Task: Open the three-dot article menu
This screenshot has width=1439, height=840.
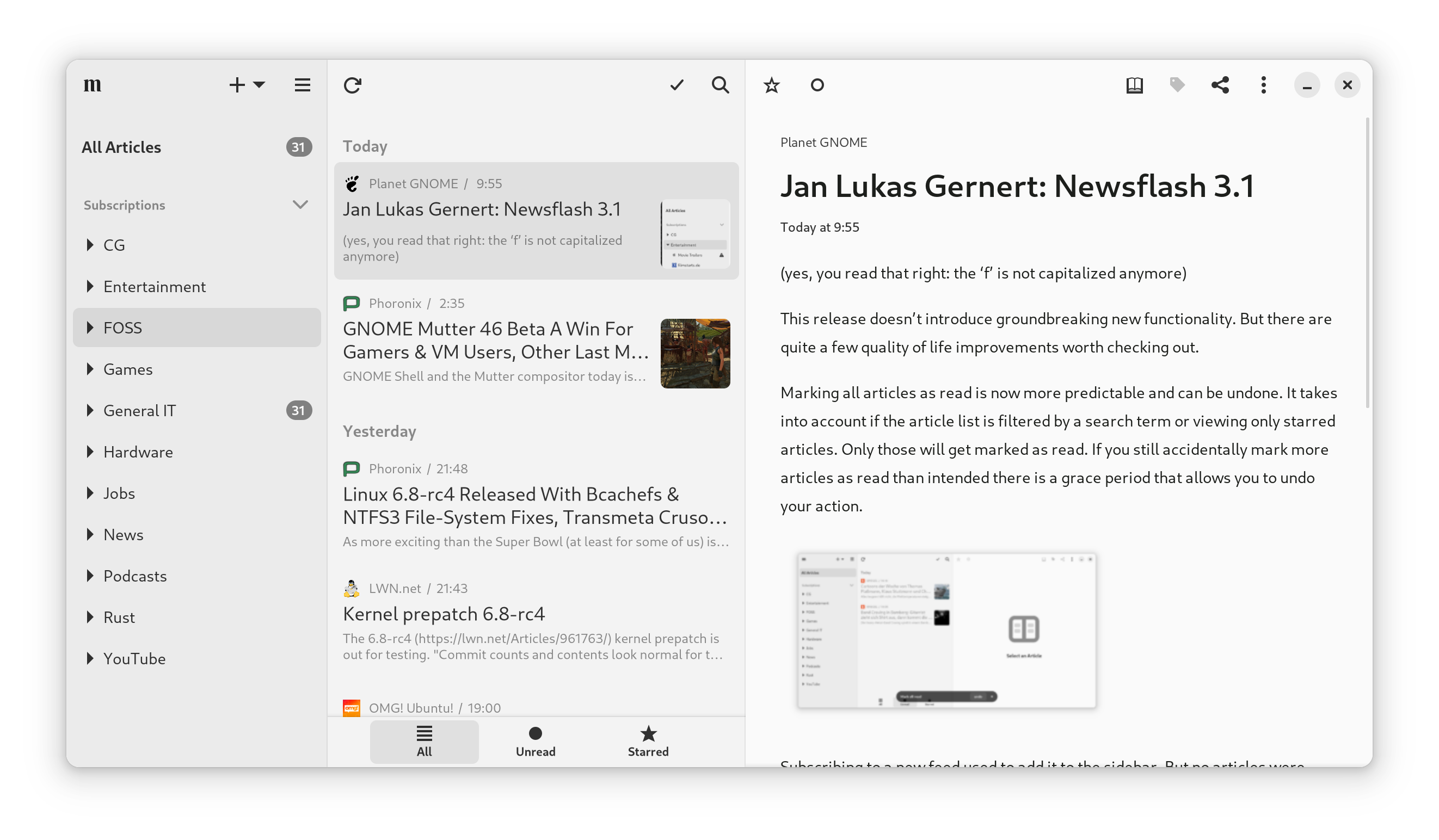Action: click(1263, 85)
